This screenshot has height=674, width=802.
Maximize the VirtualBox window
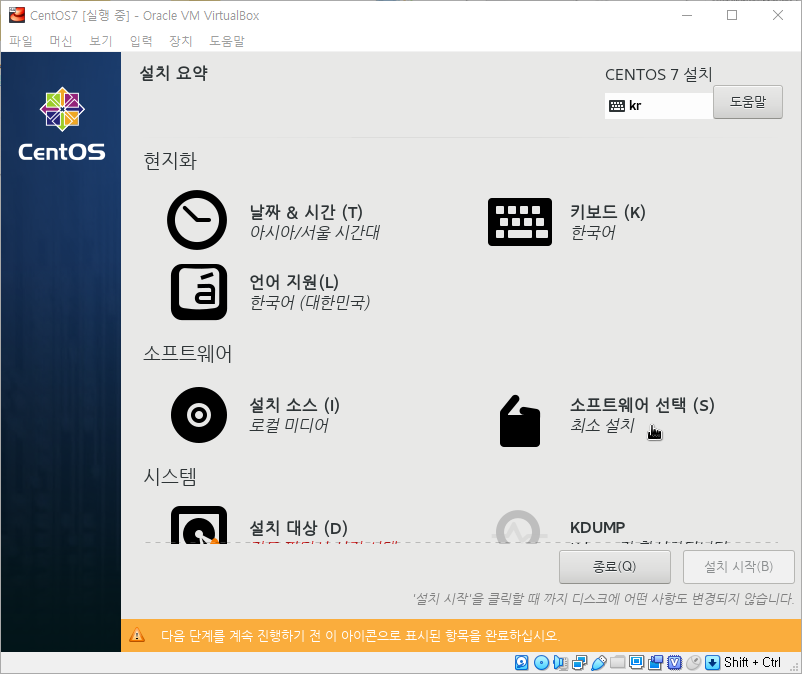click(732, 15)
